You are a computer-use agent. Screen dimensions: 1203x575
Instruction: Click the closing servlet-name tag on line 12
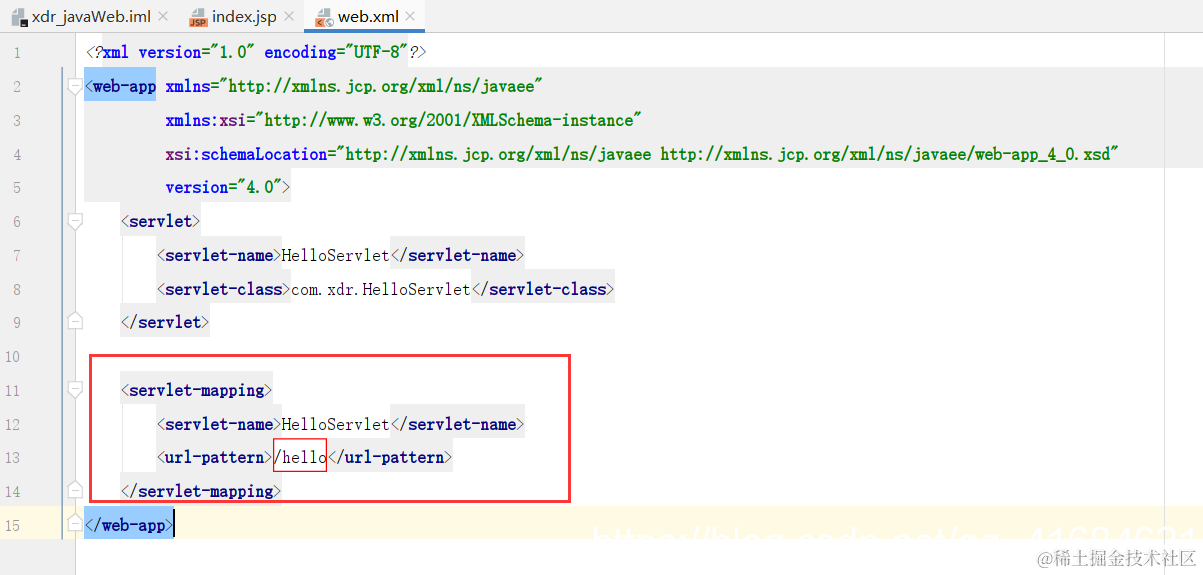click(457, 424)
